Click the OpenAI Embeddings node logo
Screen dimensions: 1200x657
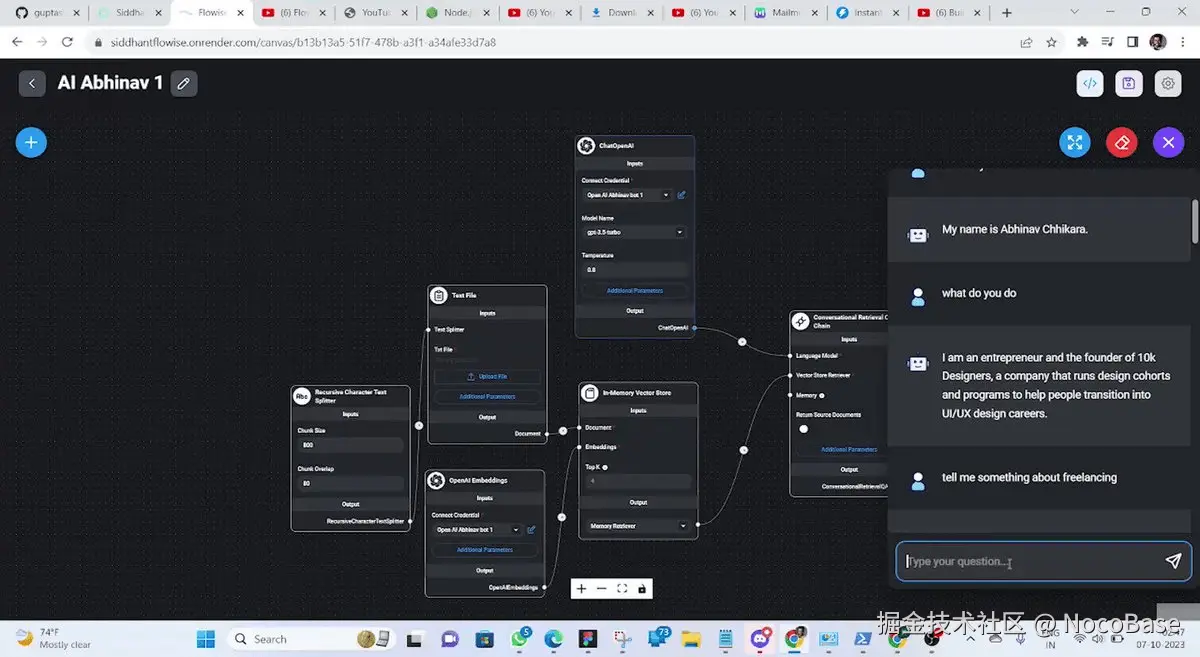click(436, 481)
